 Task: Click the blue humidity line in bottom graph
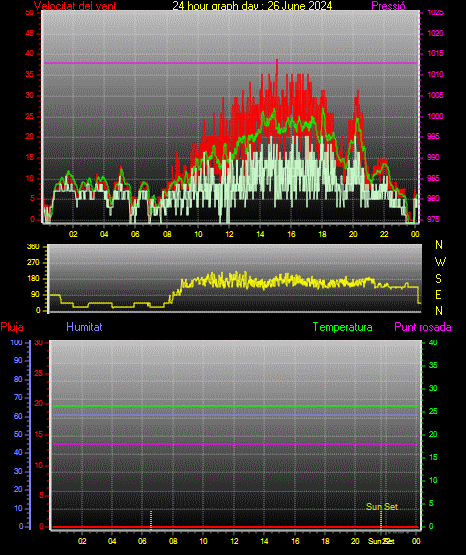point(235,415)
